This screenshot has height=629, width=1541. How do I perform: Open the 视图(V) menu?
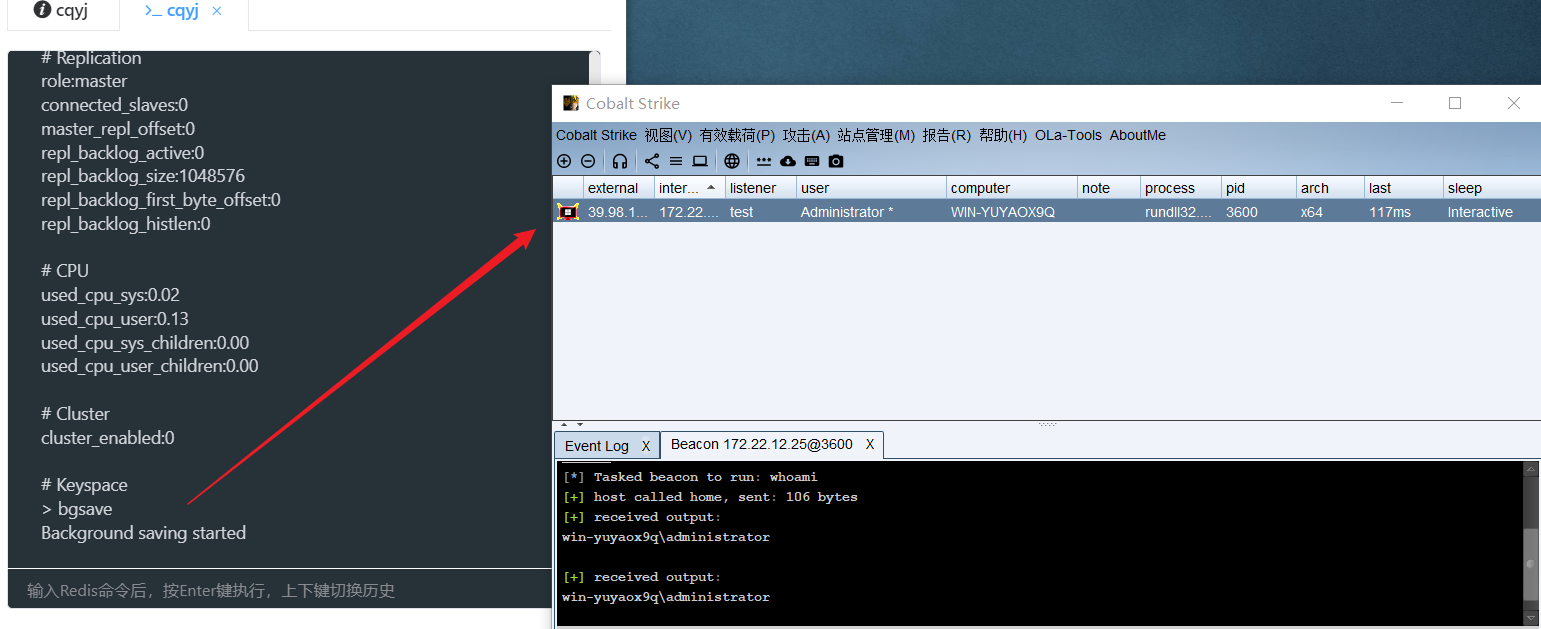click(668, 135)
